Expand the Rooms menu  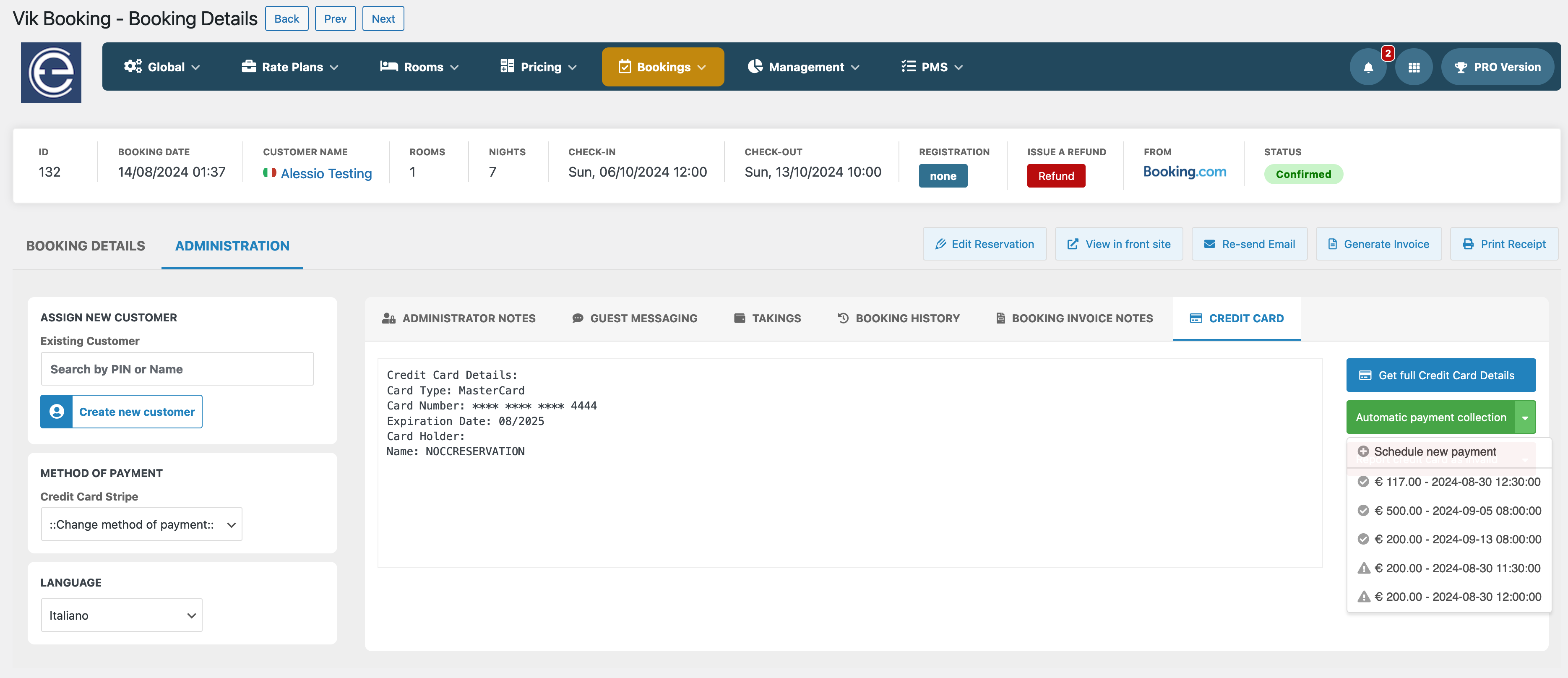pos(419,67)
